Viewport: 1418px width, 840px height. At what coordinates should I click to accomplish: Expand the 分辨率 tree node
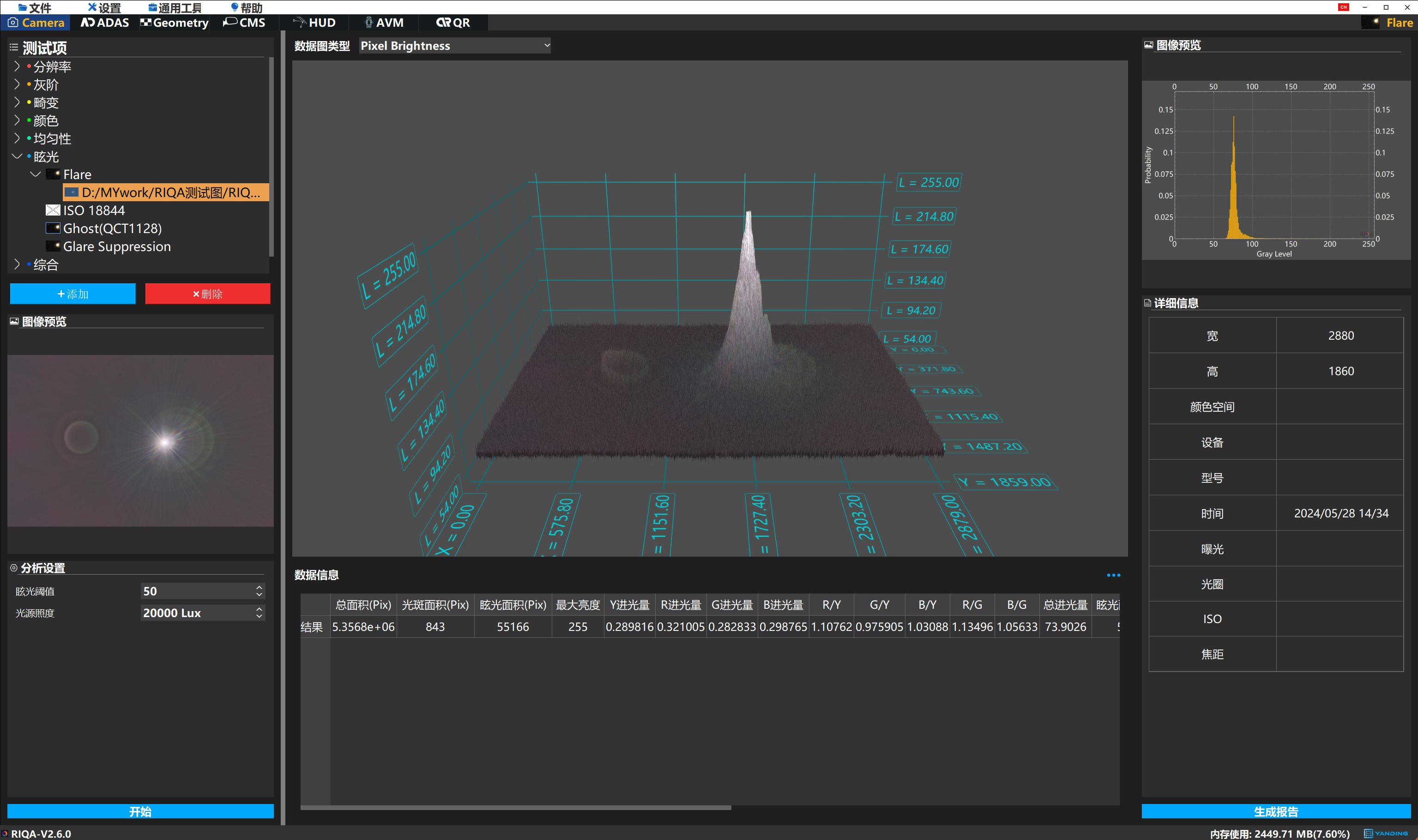tap(17, 67)
